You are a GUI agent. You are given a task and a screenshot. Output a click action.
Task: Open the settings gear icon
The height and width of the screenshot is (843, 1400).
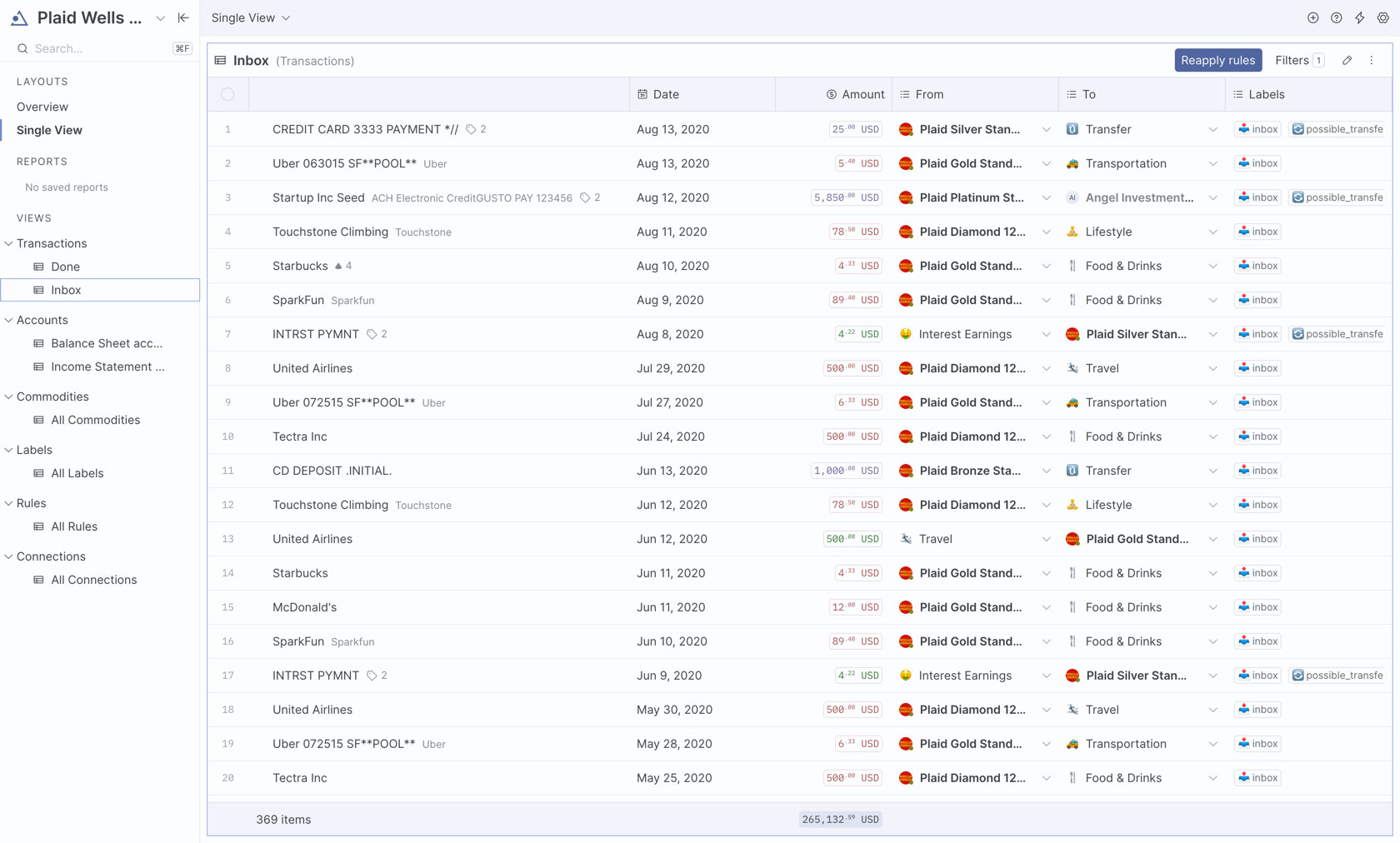(1382, 17)
